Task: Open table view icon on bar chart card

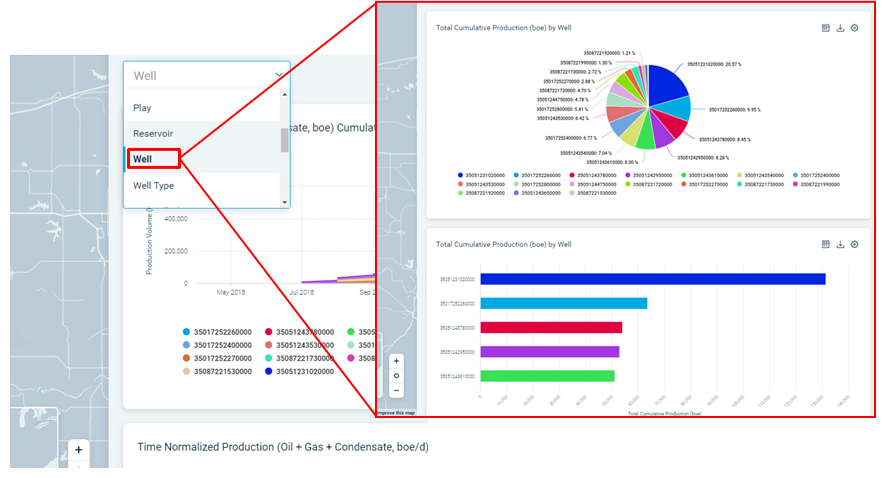Action: 826,244
